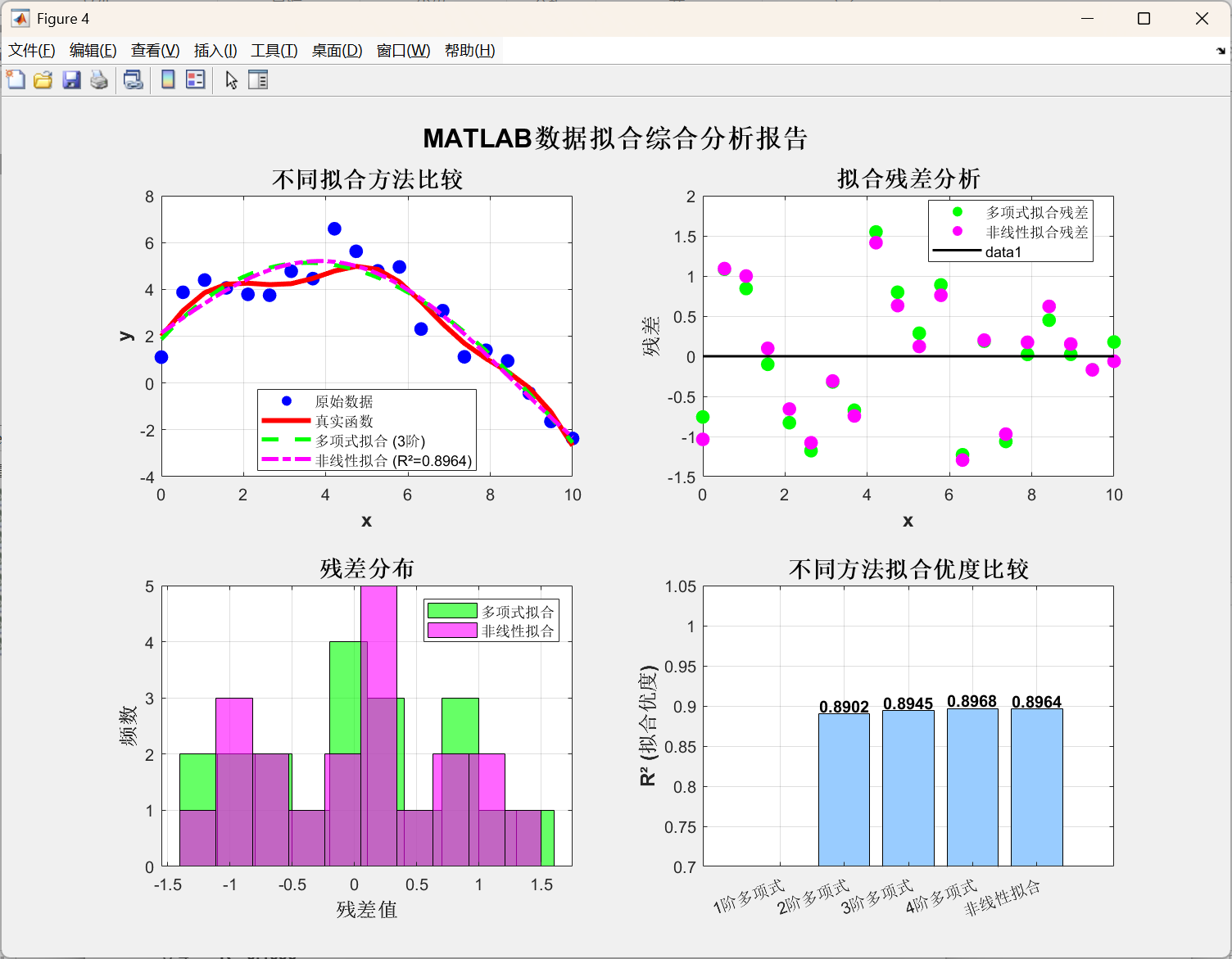1232x959 pixels.
Task: Close the Figure 4 window
Action: [x=1202, y=19]
